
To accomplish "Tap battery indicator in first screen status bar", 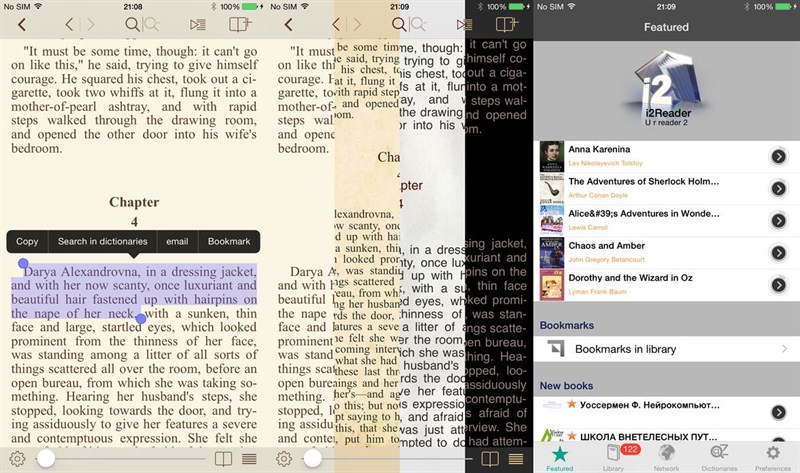I will (249, 7).
